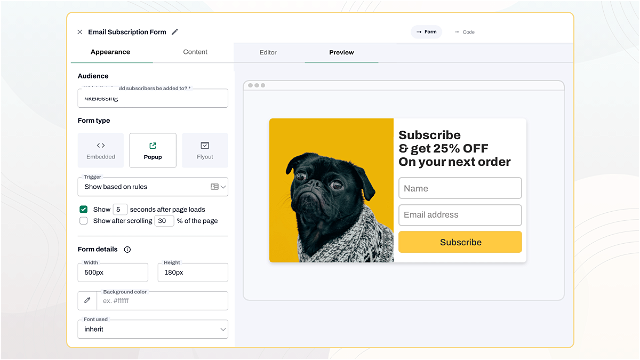Open the background color eyedropper picker
Screen dimensions: 640x360
[87, 301]
